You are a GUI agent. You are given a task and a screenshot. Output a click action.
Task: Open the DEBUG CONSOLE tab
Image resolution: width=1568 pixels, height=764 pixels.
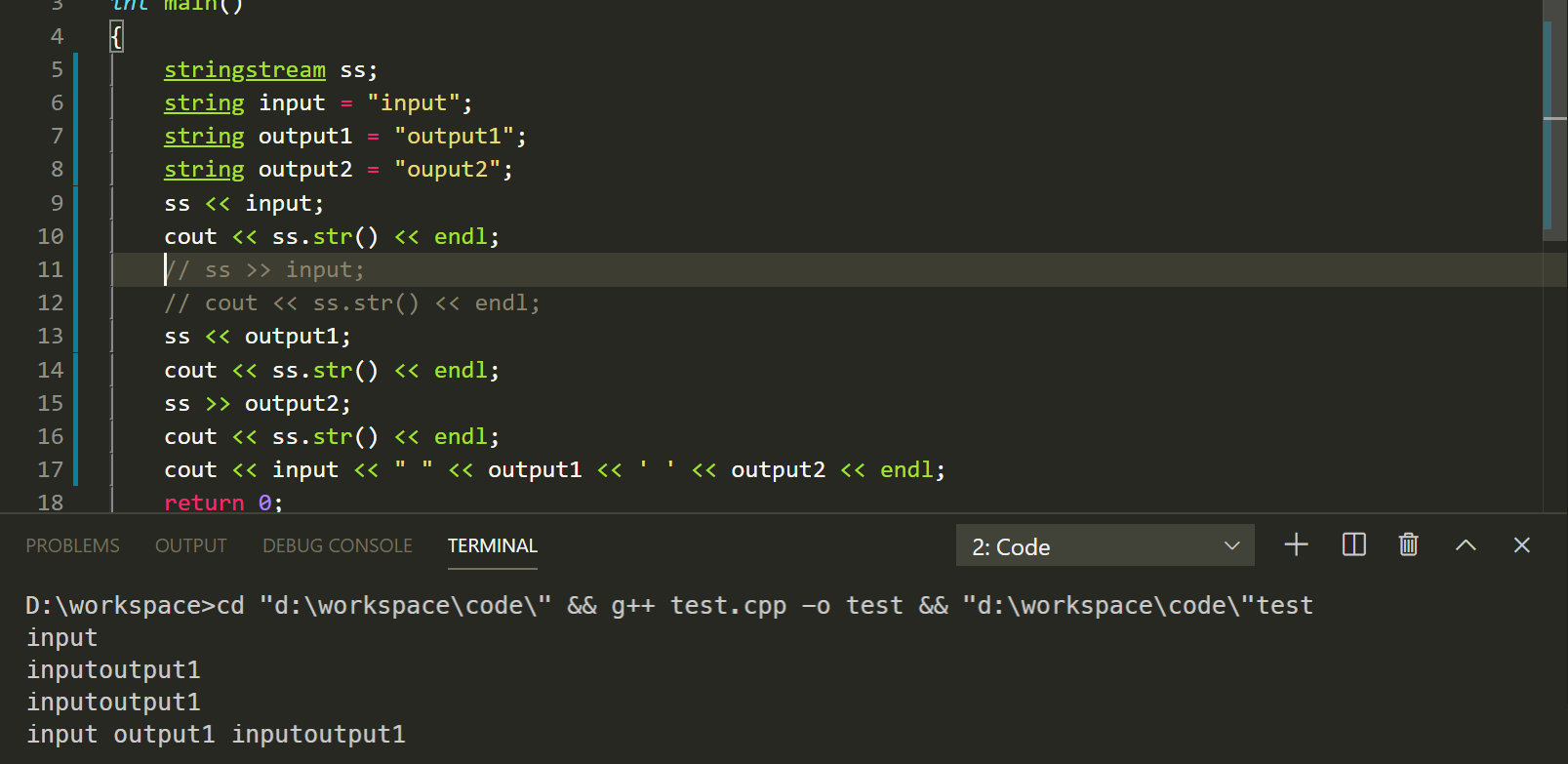click(x=338, y=545)
